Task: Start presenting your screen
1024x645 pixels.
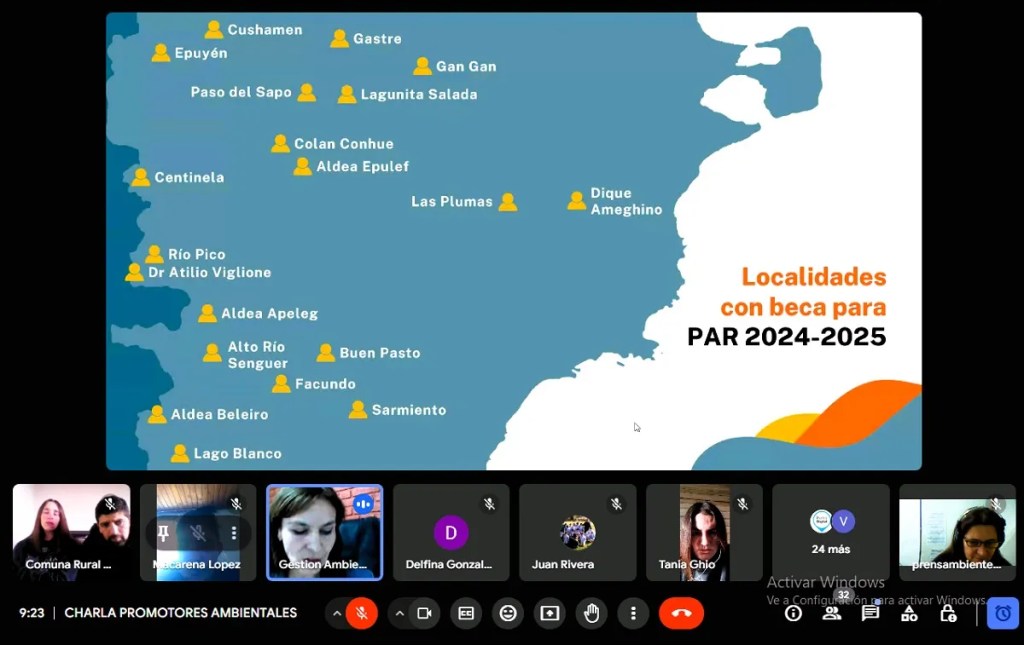Action: coord(549,613)
